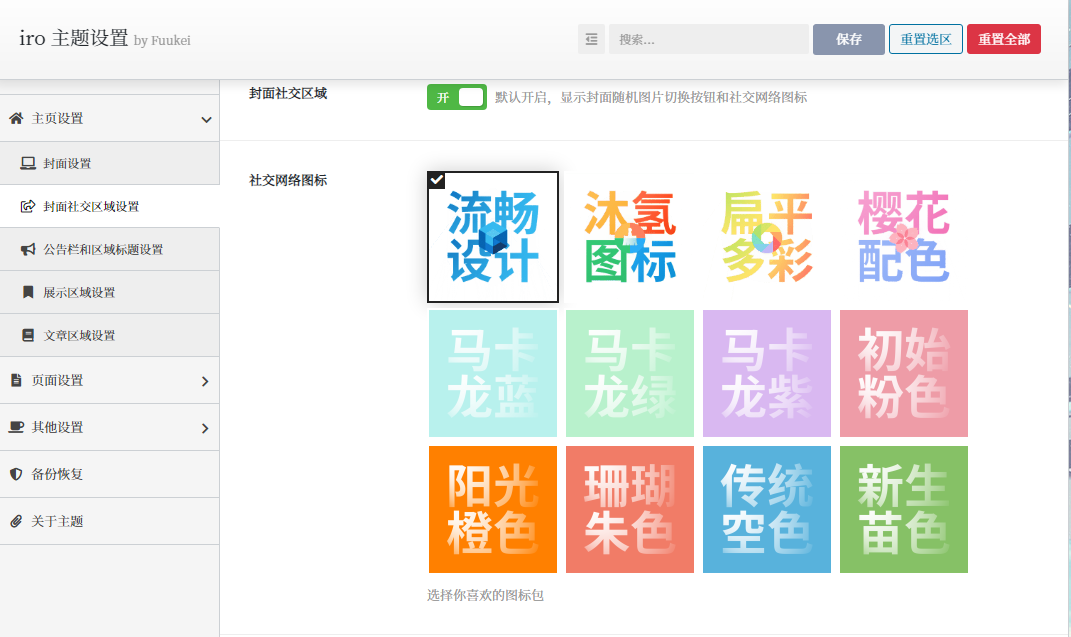Screen dimensions: 1071x637
Task: Choose the 马卡龙蓝 color tile
Action: (x=492, y=373)
